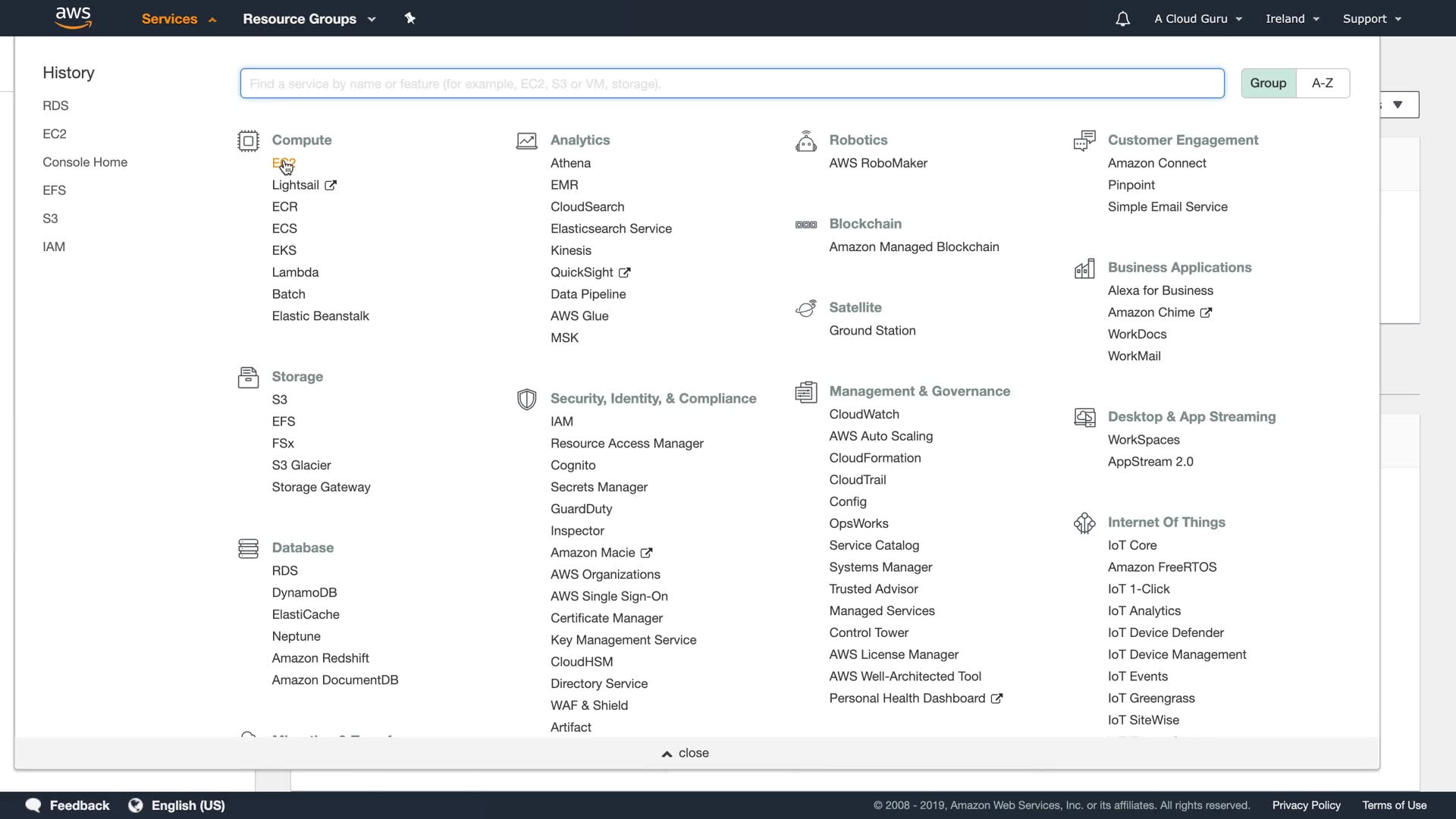Open the A Cloud Guru account menu

pos(1197,19)
